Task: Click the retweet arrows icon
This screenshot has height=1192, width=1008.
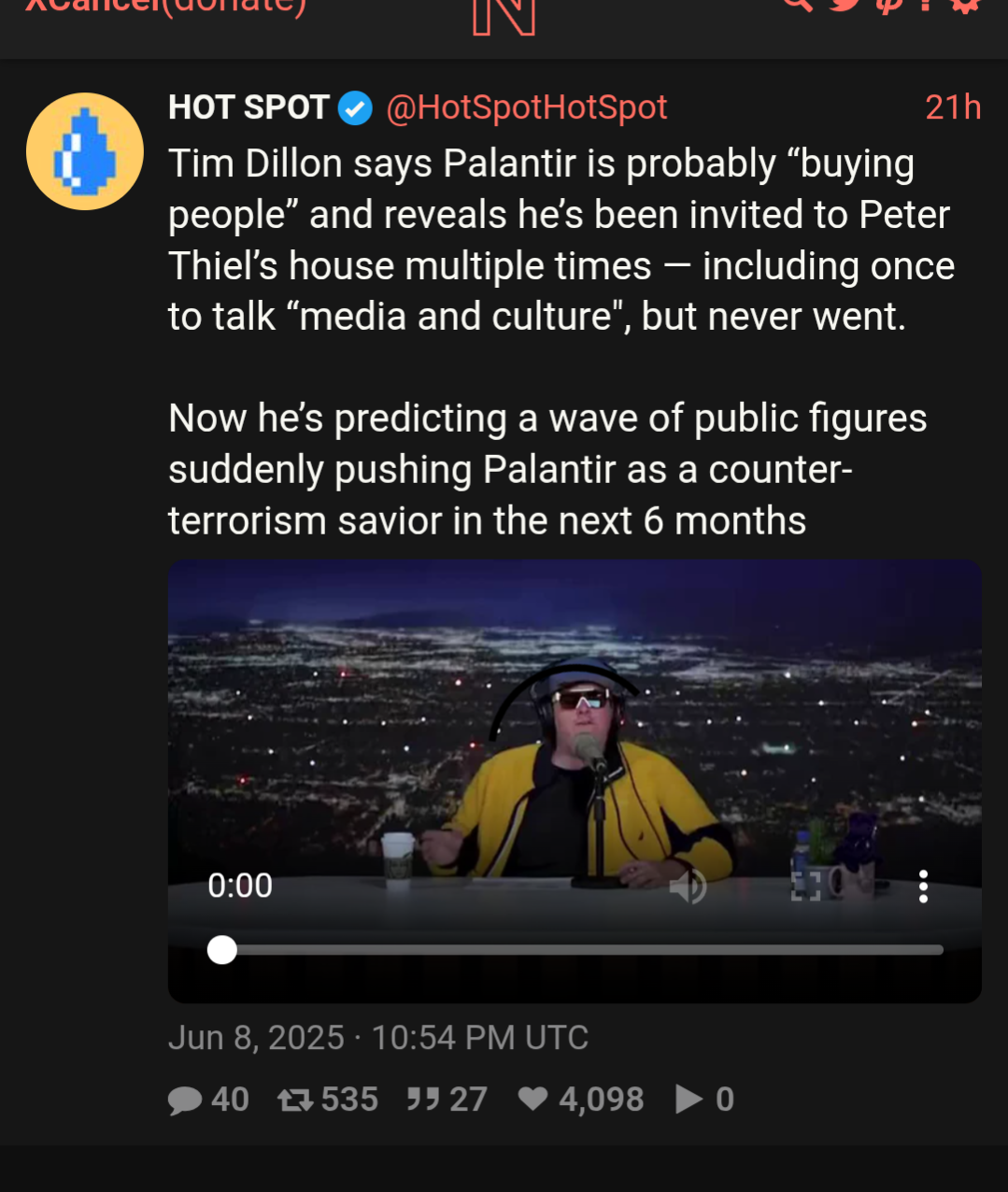Action: [x=295, y=1100]
